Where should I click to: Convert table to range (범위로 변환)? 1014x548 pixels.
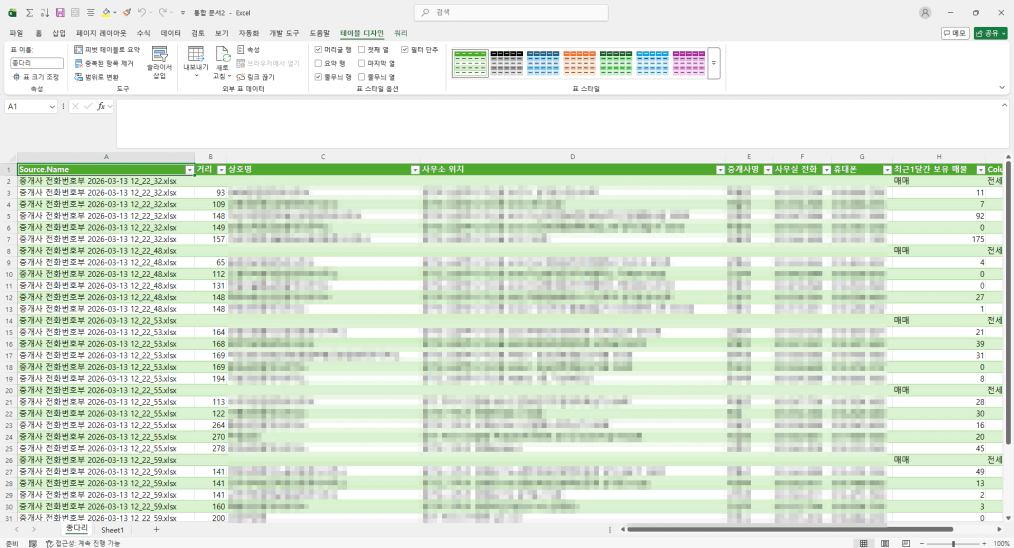tap(97, 77)
